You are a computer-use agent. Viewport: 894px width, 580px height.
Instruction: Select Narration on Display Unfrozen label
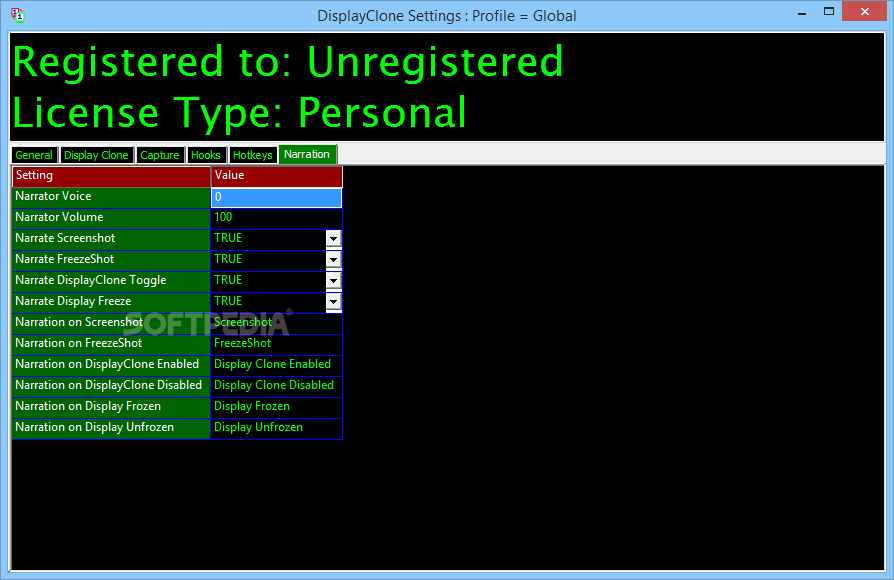(x=111, y=428)
